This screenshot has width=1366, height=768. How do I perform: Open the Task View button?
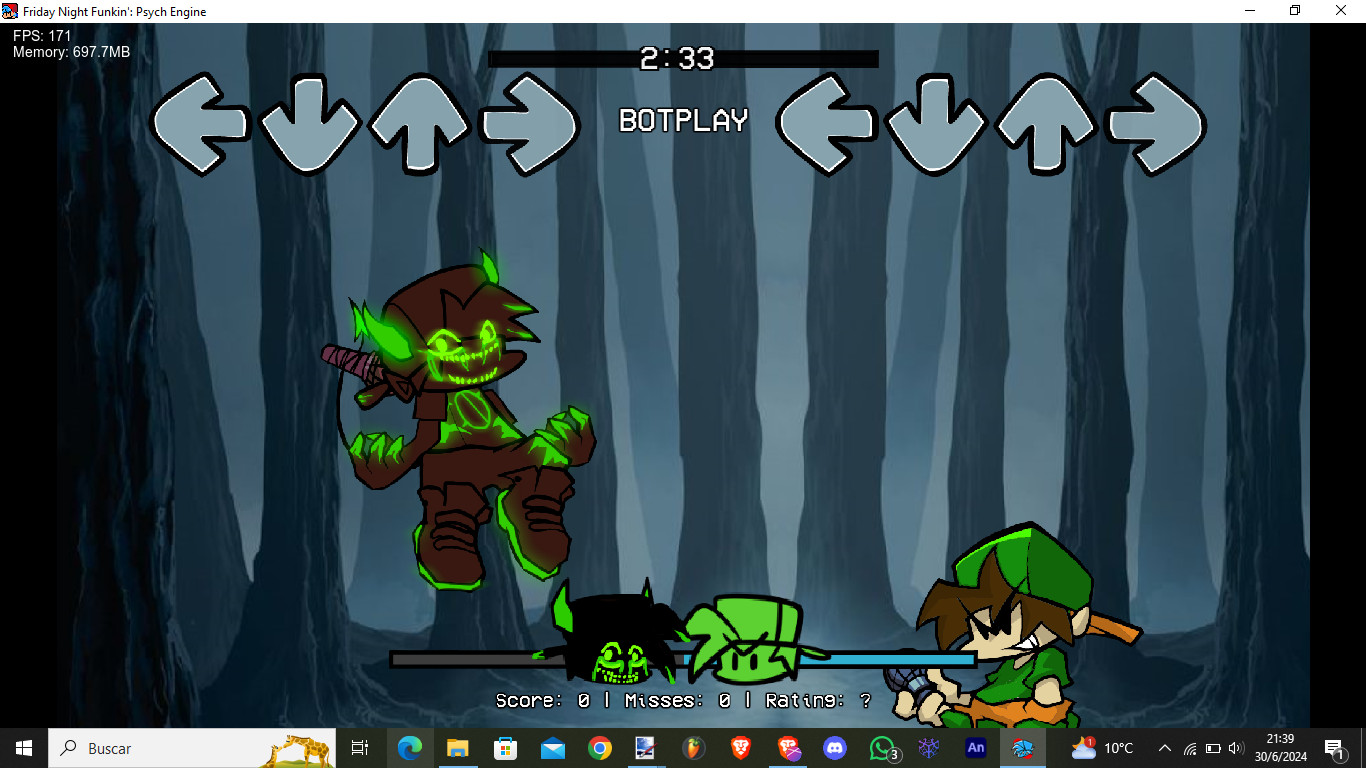(360, 748)
